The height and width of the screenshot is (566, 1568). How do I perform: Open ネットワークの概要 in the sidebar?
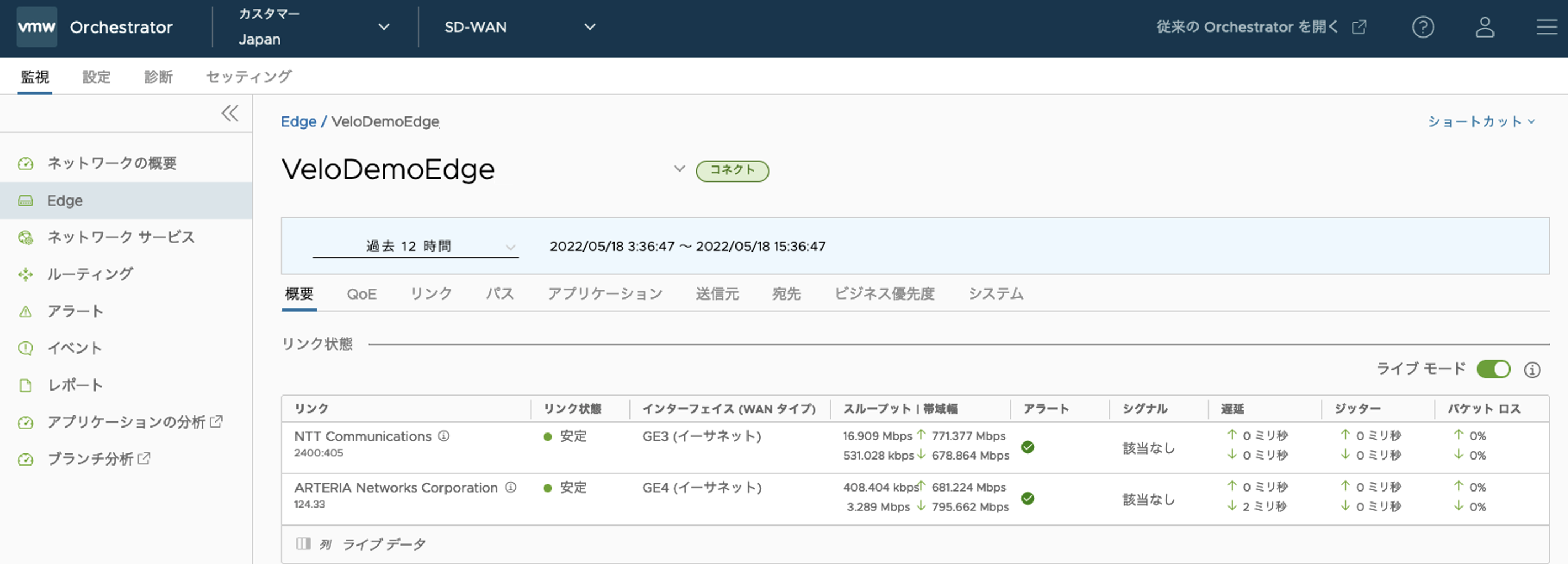click(112, 163)
